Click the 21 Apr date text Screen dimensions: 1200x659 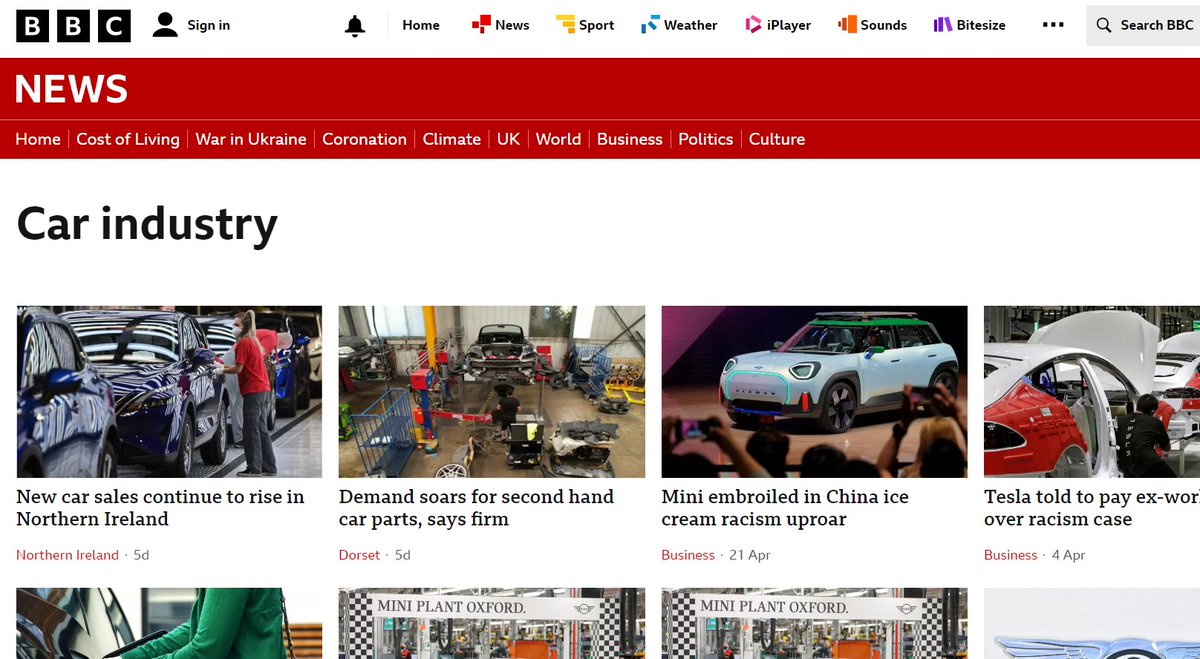point(750,555)
